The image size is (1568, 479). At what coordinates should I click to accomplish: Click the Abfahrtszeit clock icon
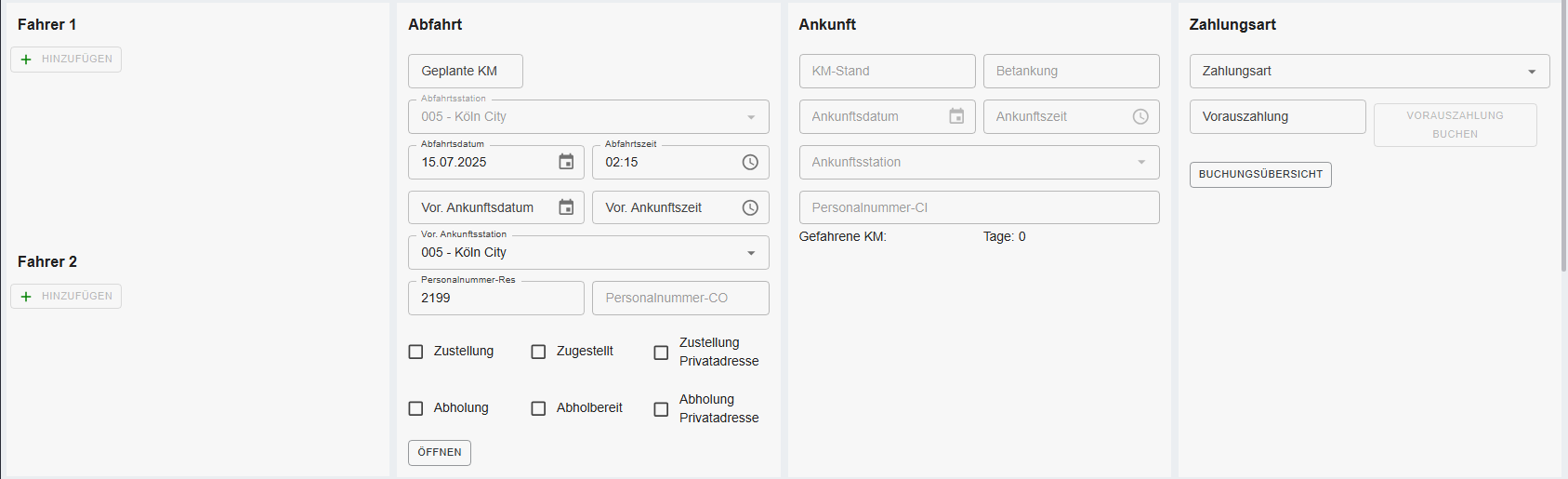[x=750, y=162]
